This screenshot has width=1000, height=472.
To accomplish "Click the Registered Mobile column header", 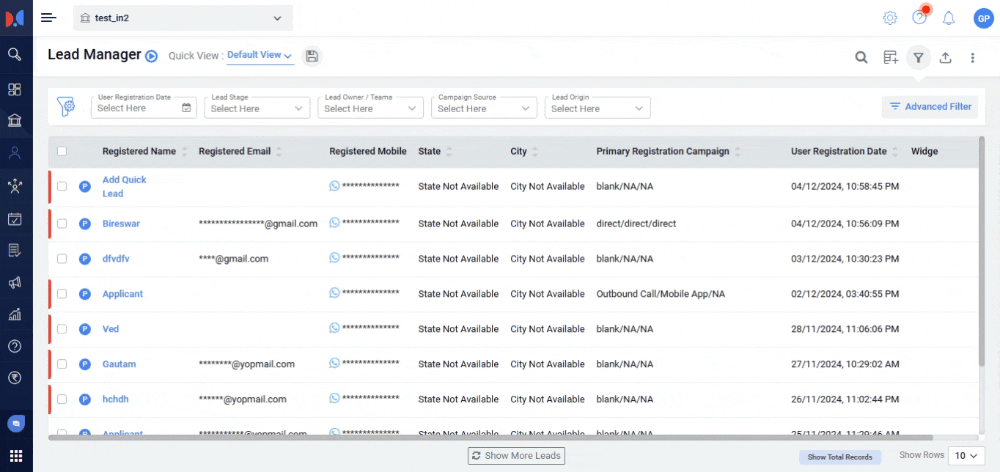I will (x=368, y=151).
